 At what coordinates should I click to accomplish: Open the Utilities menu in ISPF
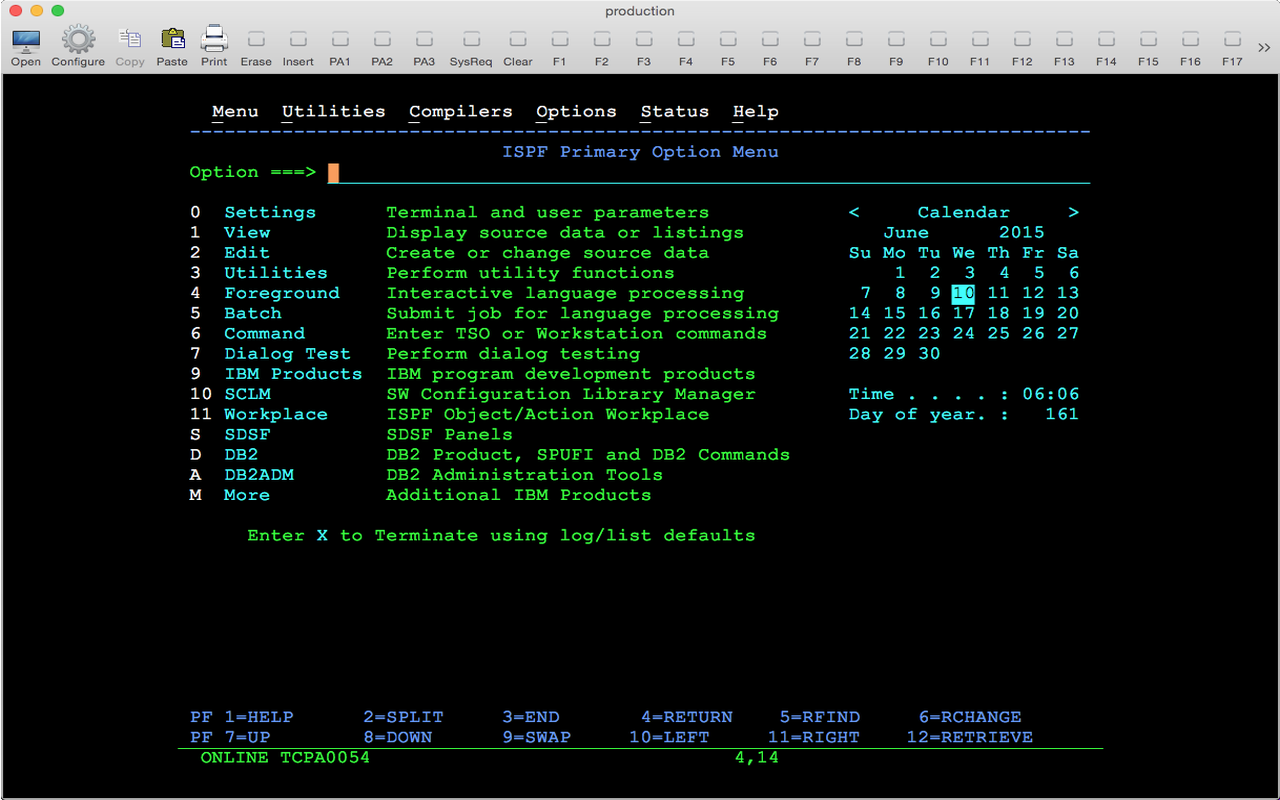(x=333, y=112)
